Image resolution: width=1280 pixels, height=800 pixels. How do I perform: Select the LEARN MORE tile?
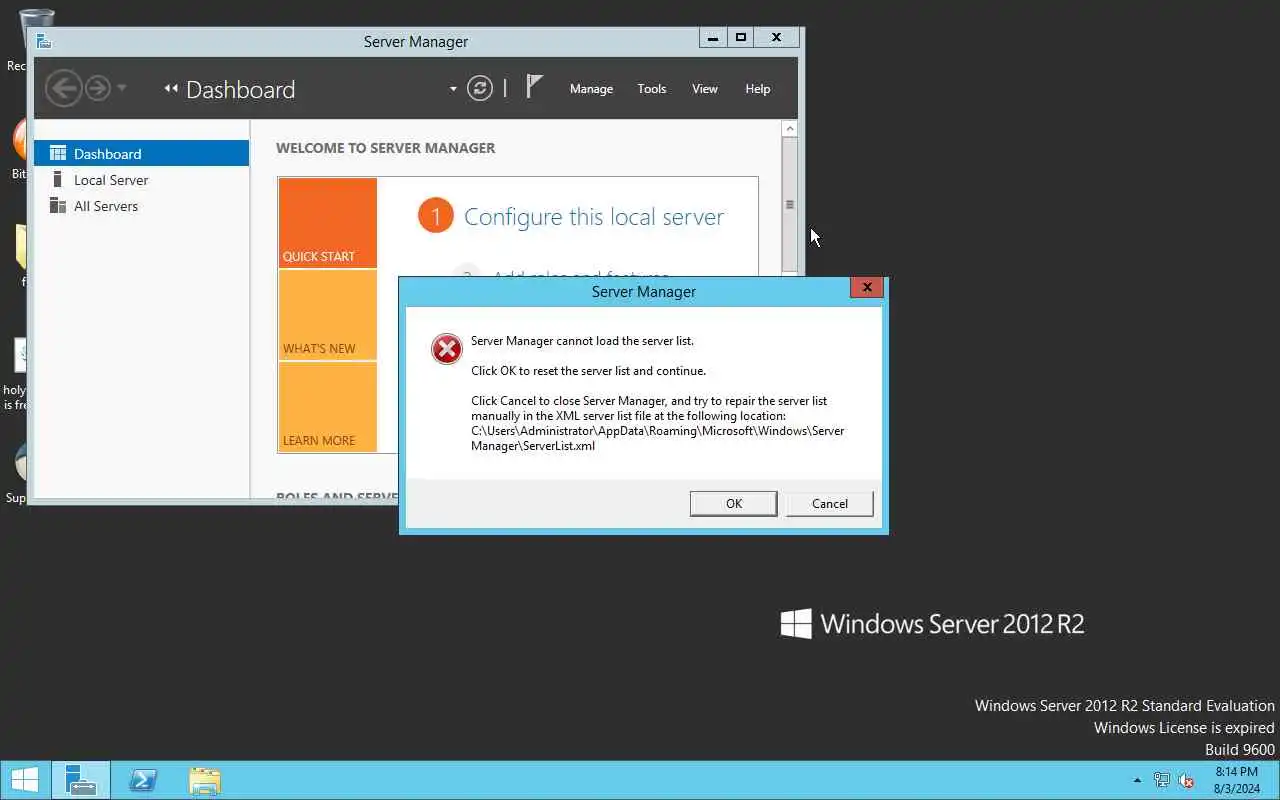(328, 407)
